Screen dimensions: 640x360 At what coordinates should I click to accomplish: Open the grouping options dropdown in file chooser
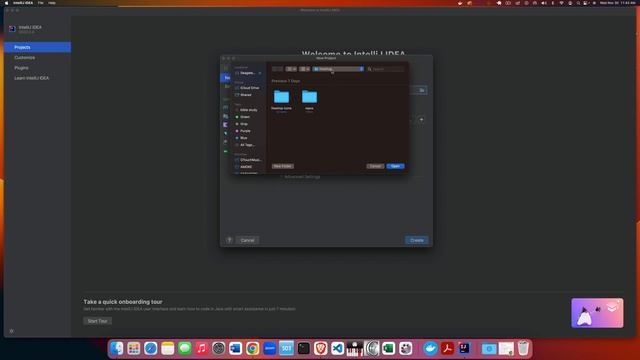coord(304,69)
